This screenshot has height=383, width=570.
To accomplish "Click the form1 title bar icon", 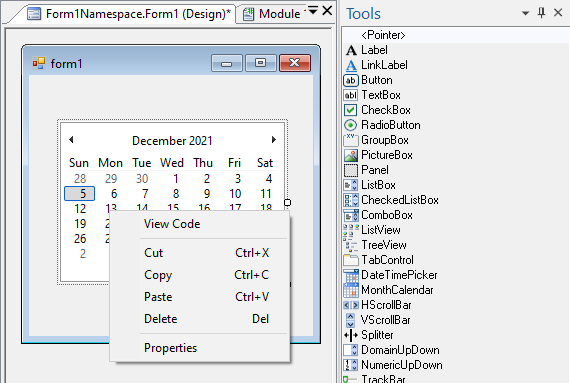I will [x=39, y=63].
